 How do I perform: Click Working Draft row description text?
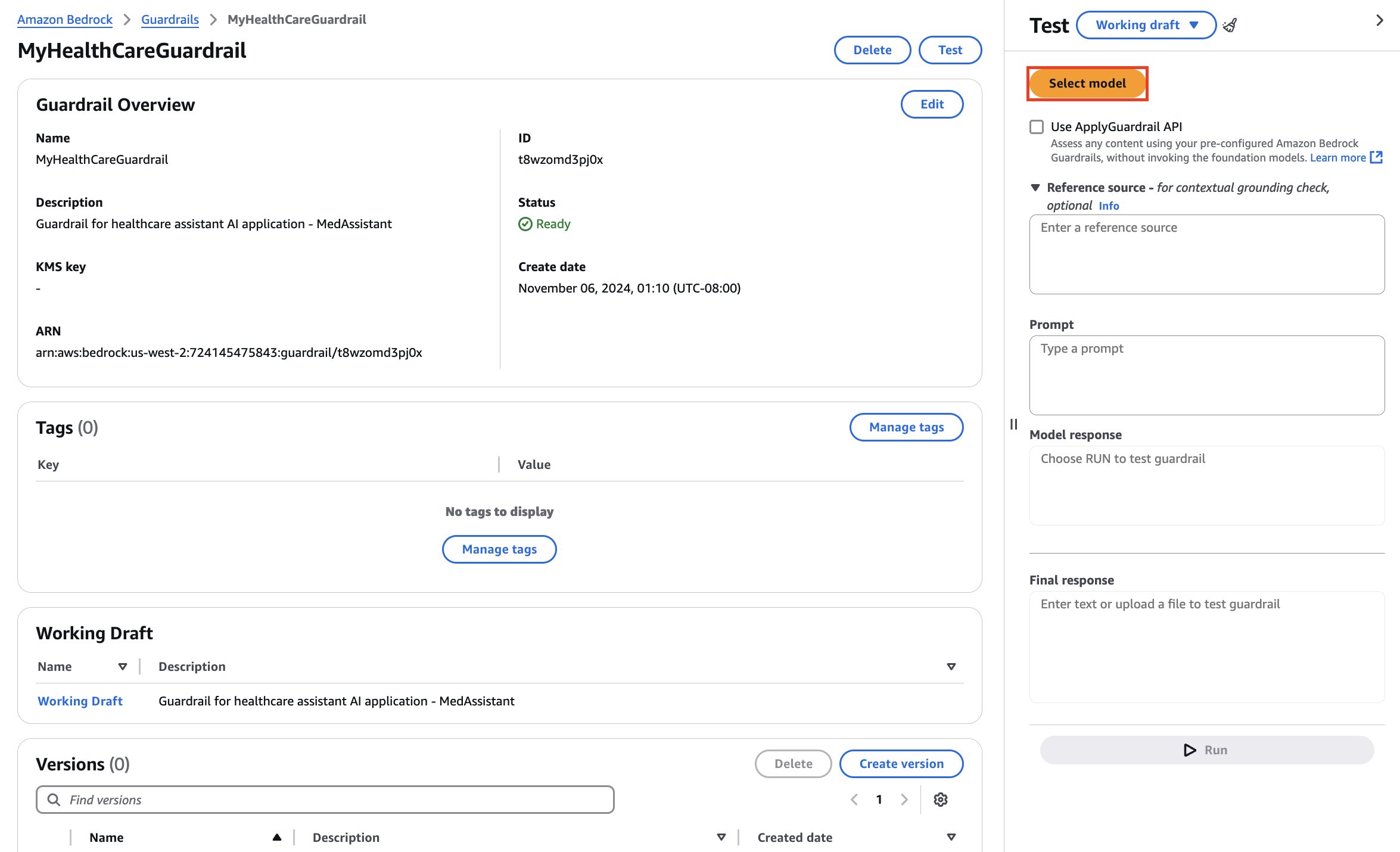[x=337, y=701]
